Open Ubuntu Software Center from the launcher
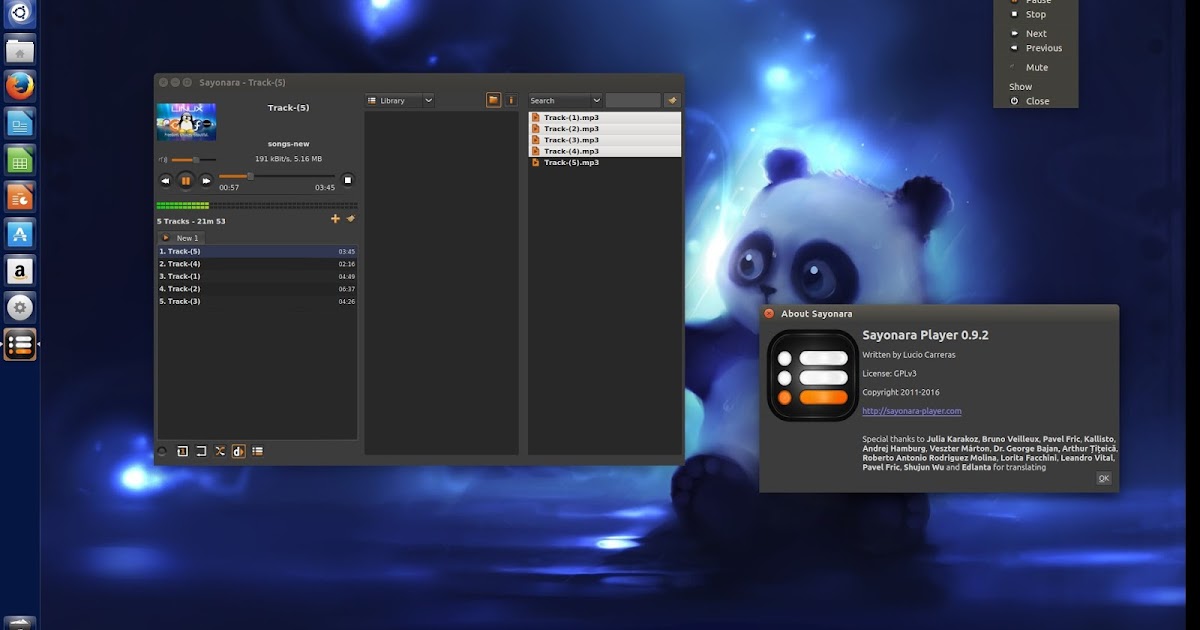The height and width of the screenshot is (630, 1200). pyautogui.click(x=20, y=234)
